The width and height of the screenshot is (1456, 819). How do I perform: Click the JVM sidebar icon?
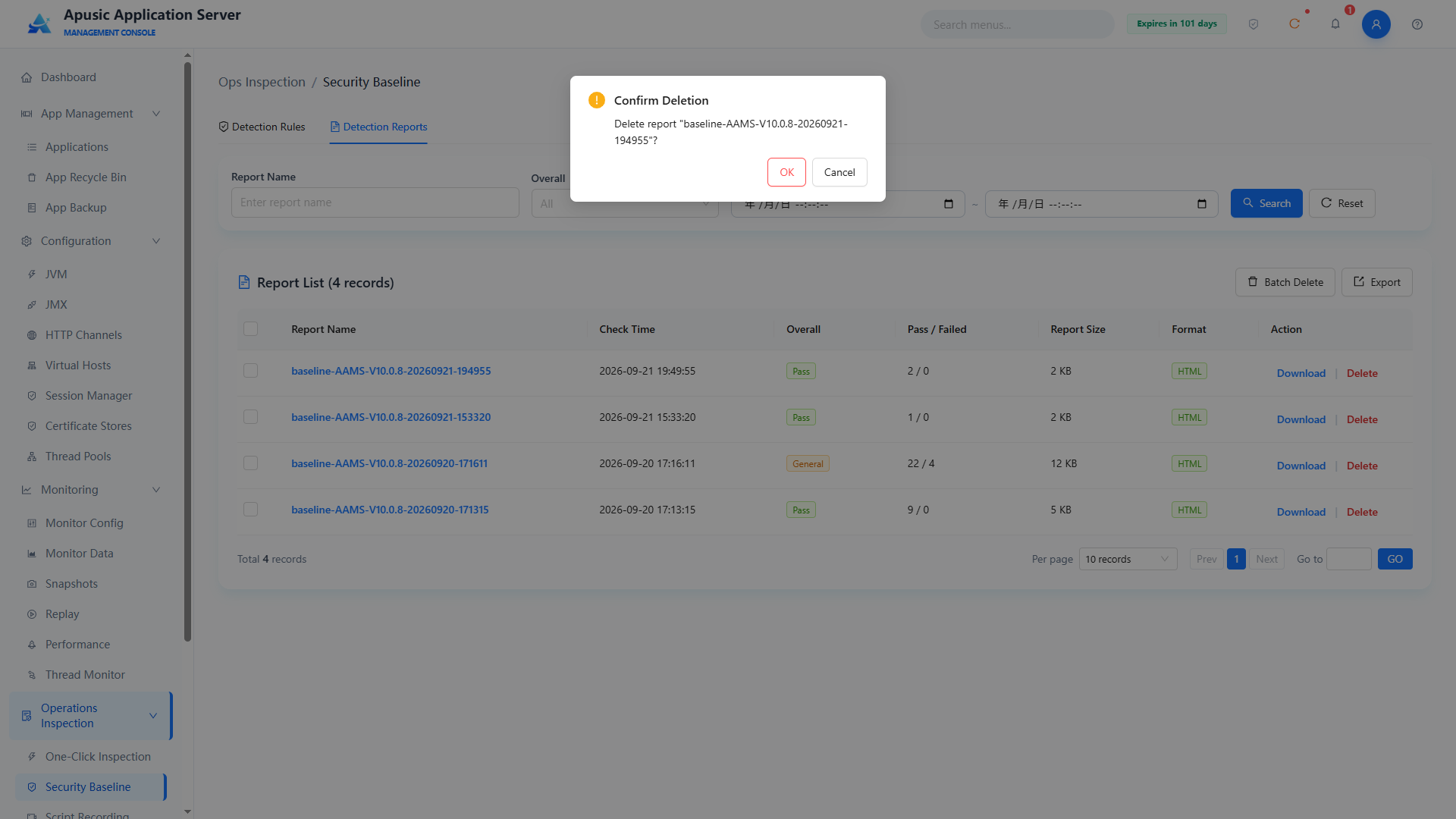click(x=32, y=275)
